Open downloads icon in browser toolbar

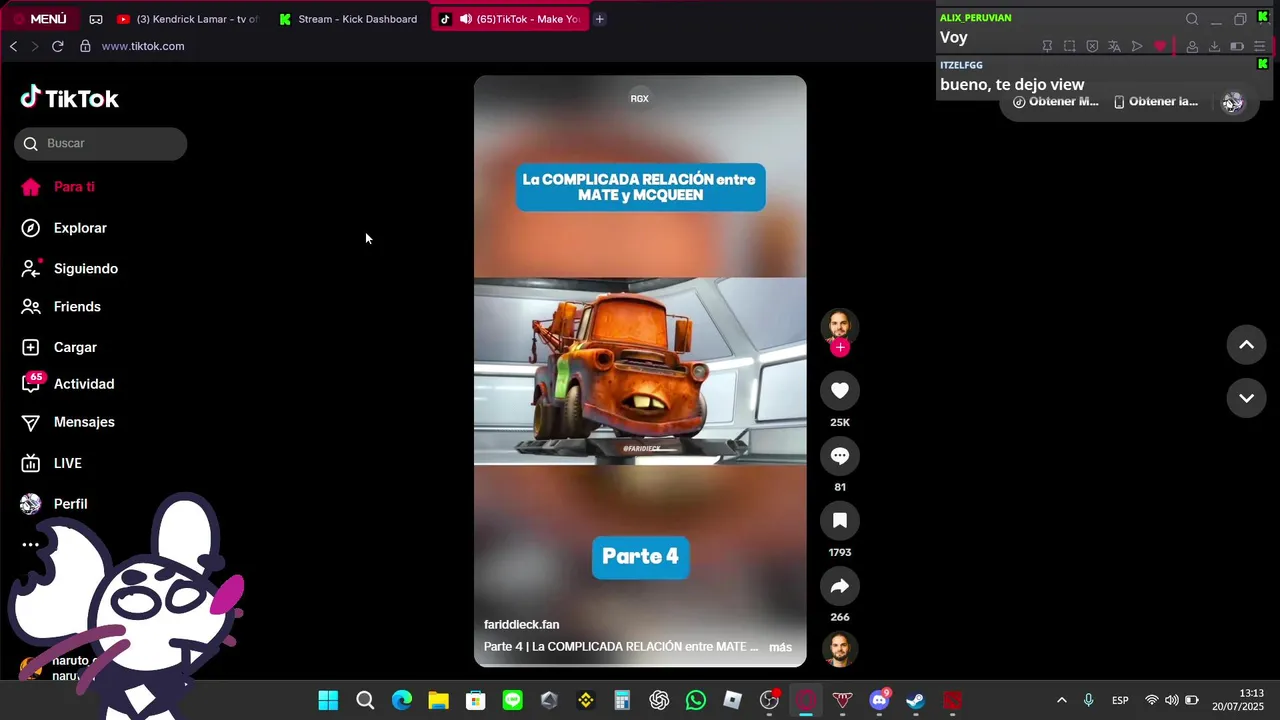click(x=1214, y=46)
